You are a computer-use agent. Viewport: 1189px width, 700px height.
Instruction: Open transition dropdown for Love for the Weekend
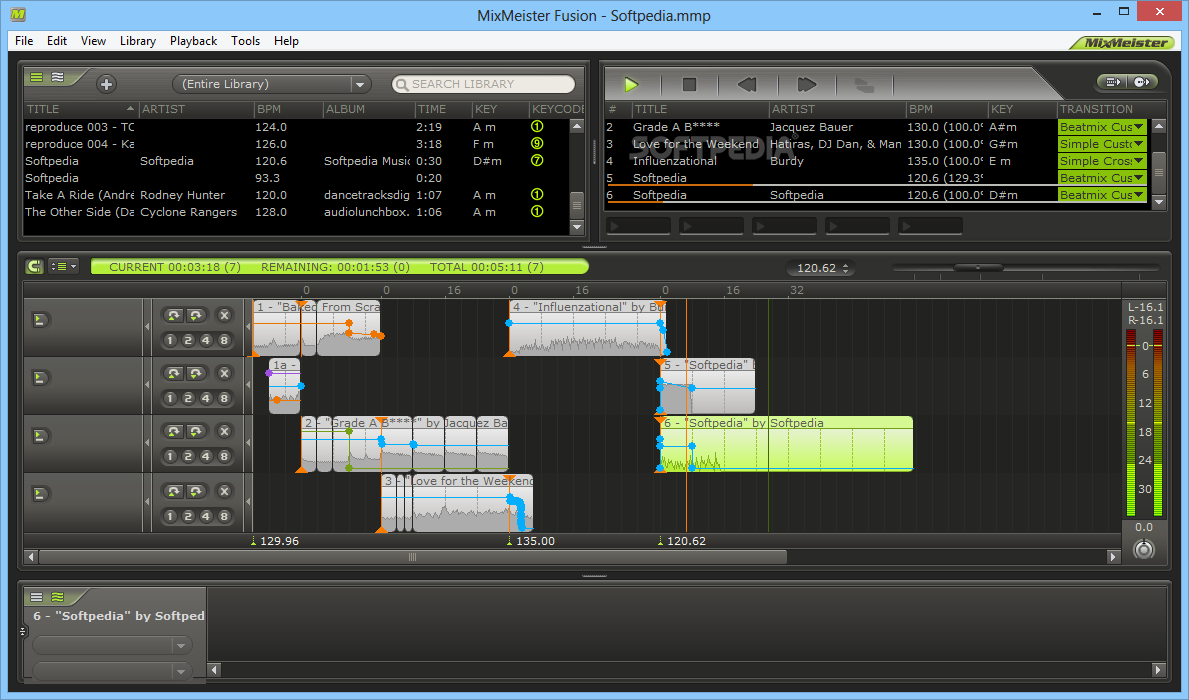click(1139, 144)
